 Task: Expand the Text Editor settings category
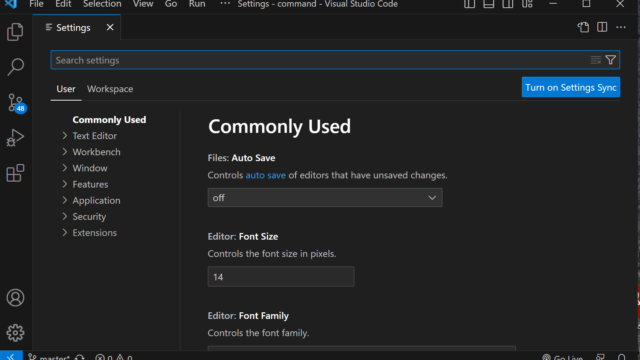coord(64,136)
